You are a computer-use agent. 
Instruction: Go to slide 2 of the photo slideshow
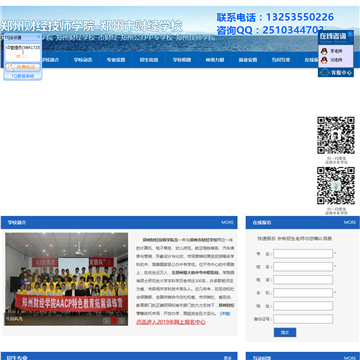[x=114, y=321]
